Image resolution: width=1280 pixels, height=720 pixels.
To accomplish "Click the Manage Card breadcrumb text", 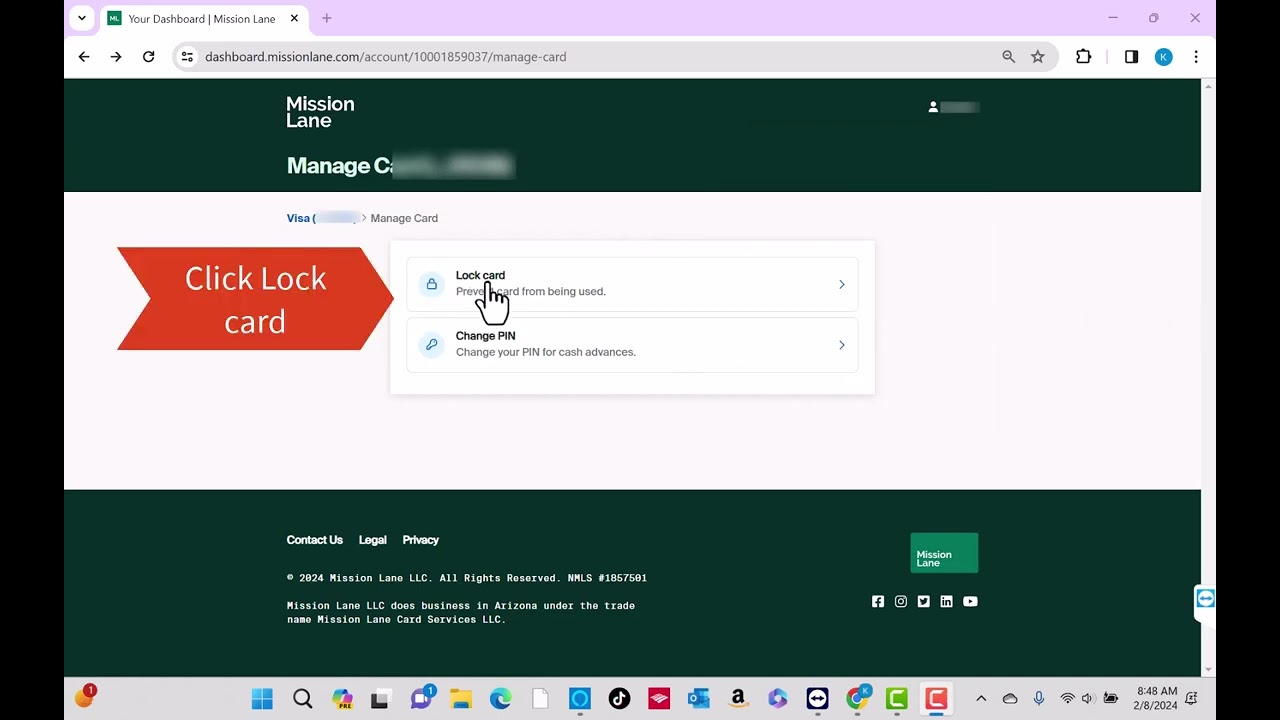I will pos(404,218).
